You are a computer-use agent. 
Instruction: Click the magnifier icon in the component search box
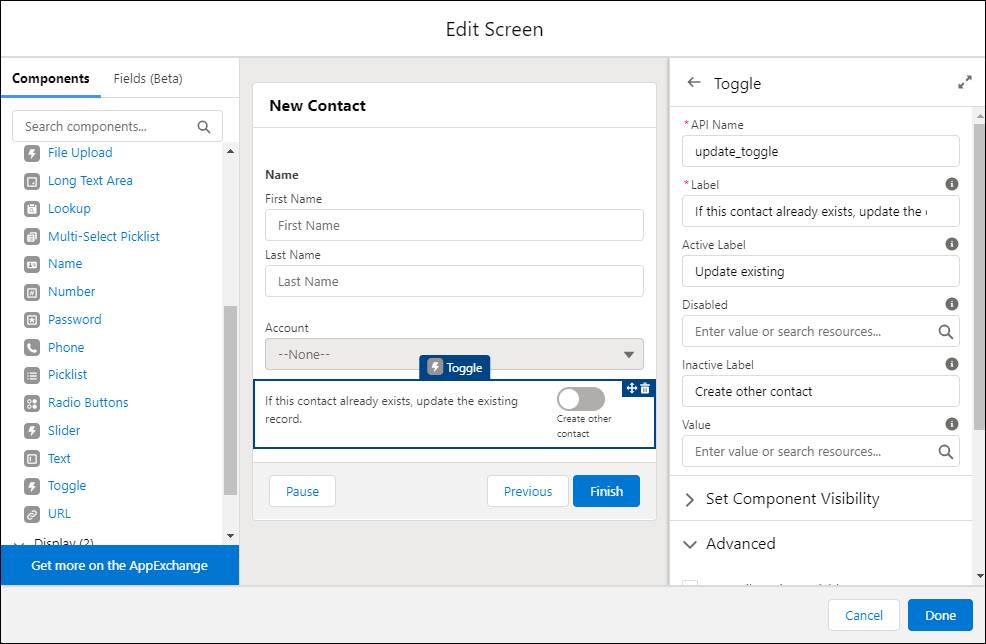pyautogui.click(x=203, y=126)
